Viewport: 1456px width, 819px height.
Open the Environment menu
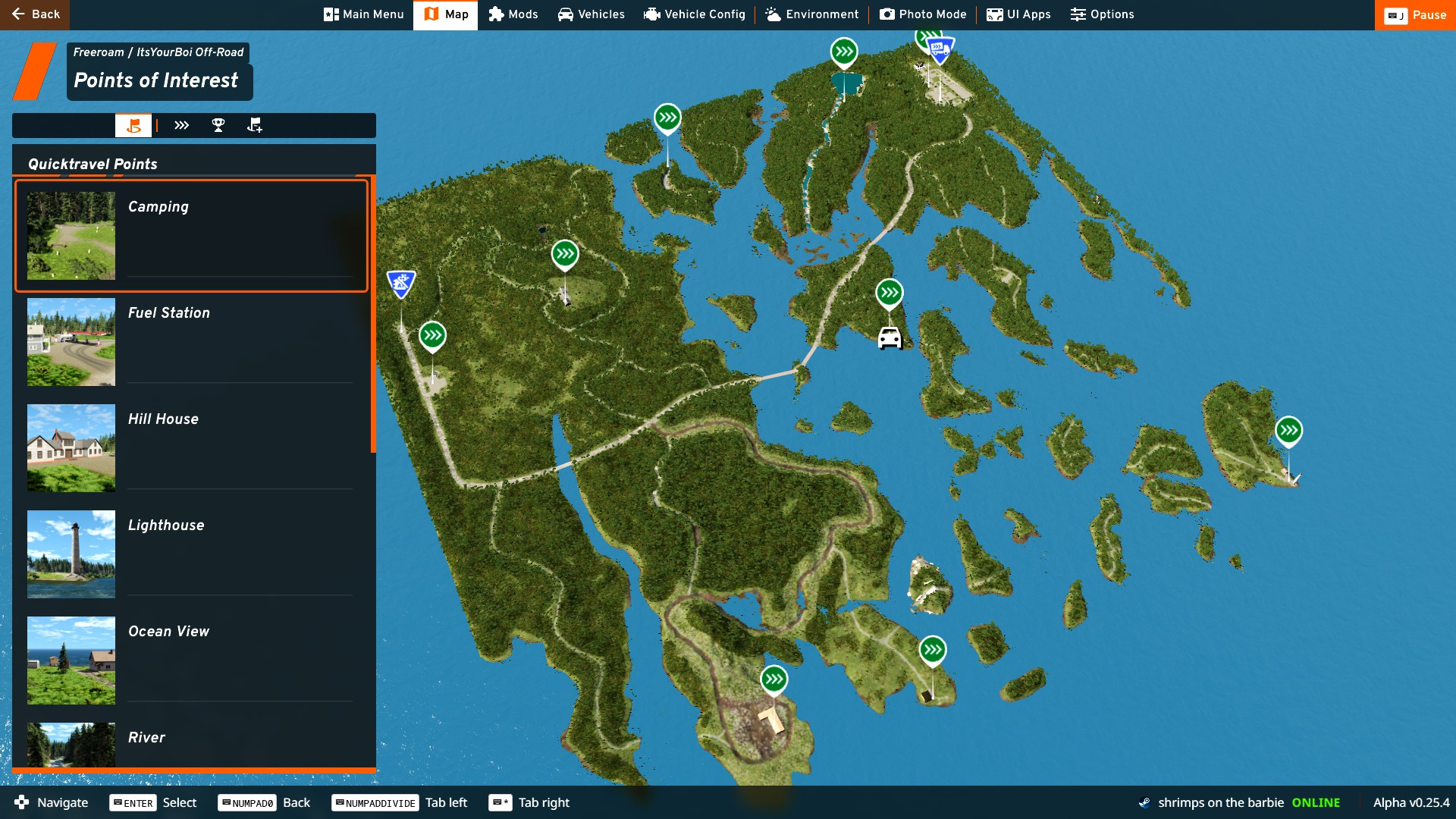[x=812, y=14]
